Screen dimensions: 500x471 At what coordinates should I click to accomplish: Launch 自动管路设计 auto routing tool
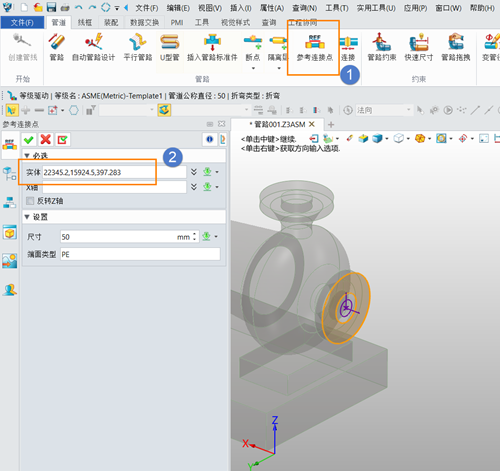click(x=94, y=47)
